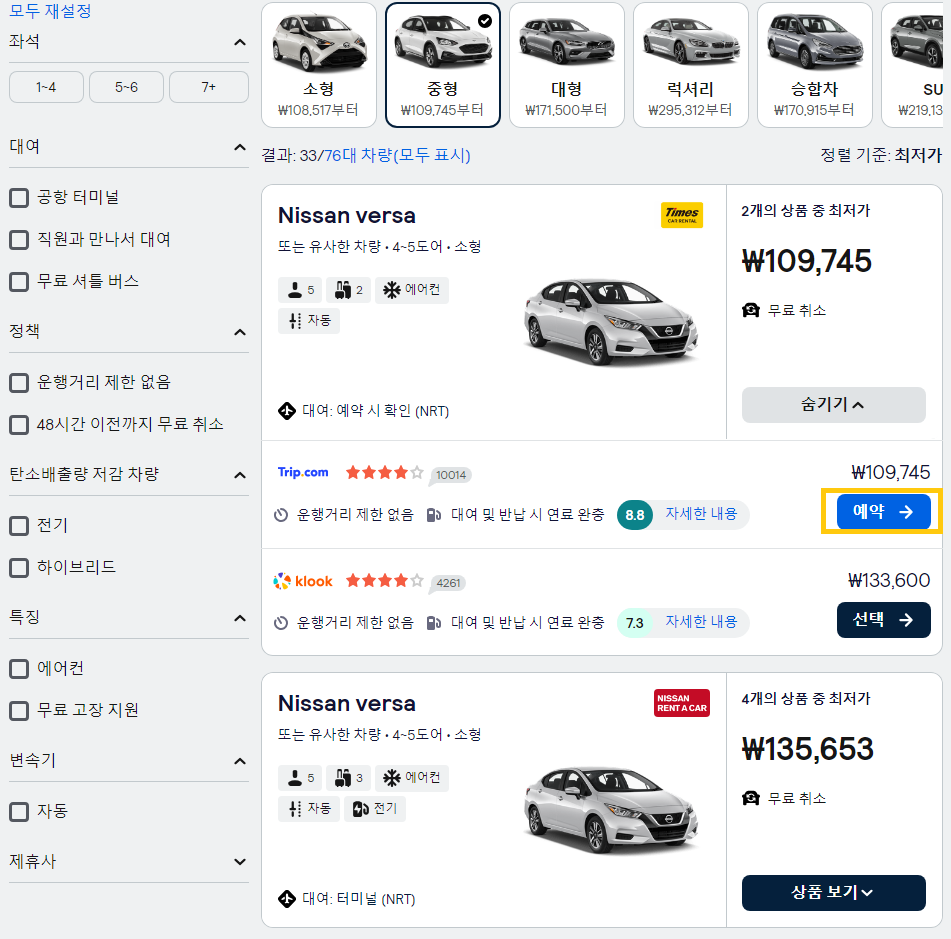
Task: Expand the 제휴사 filter section
Action: (240, 861)
